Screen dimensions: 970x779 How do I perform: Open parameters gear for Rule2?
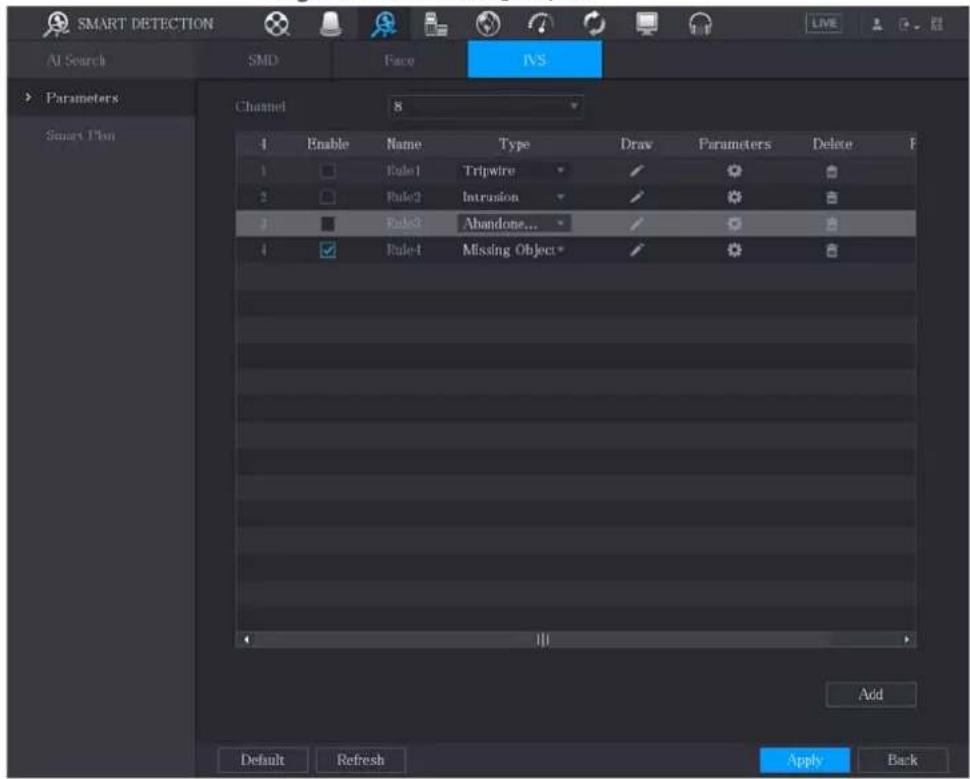click(734, 197)
